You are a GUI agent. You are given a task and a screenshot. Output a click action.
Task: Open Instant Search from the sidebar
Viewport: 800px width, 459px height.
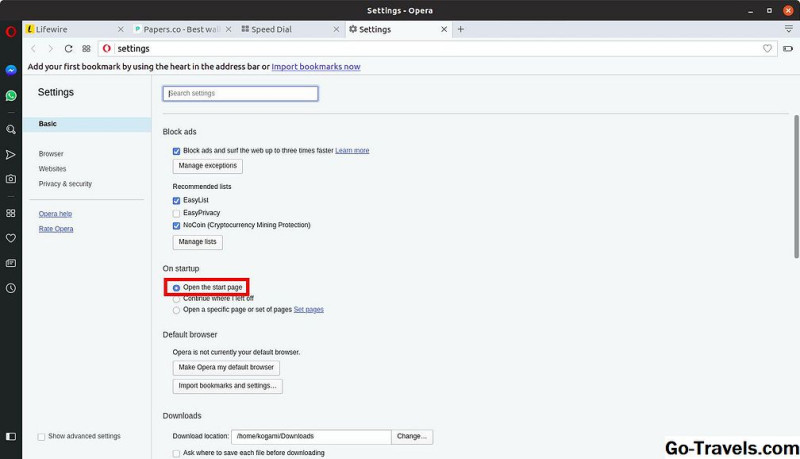[11, 130]
